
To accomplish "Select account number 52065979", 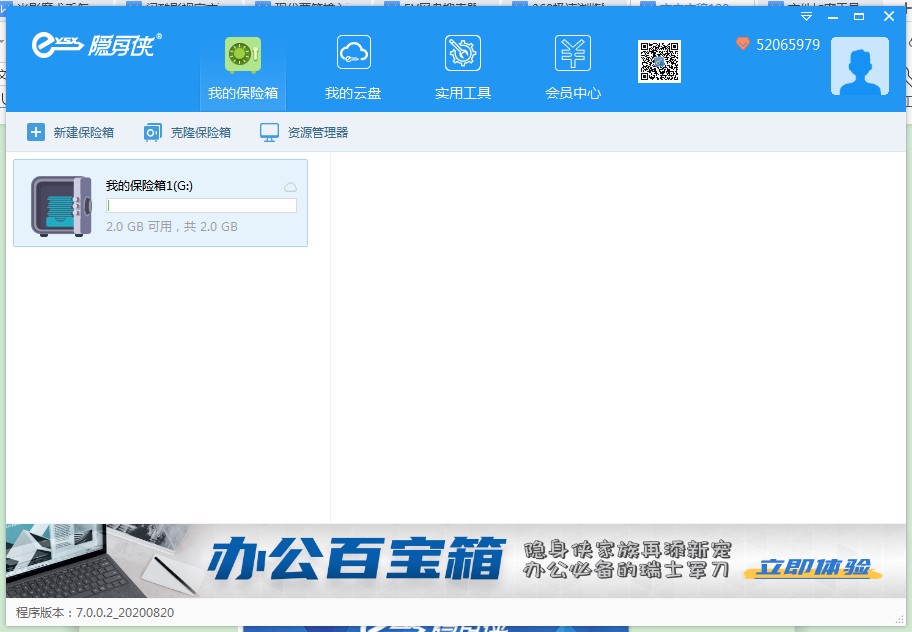I will point(788,45).
